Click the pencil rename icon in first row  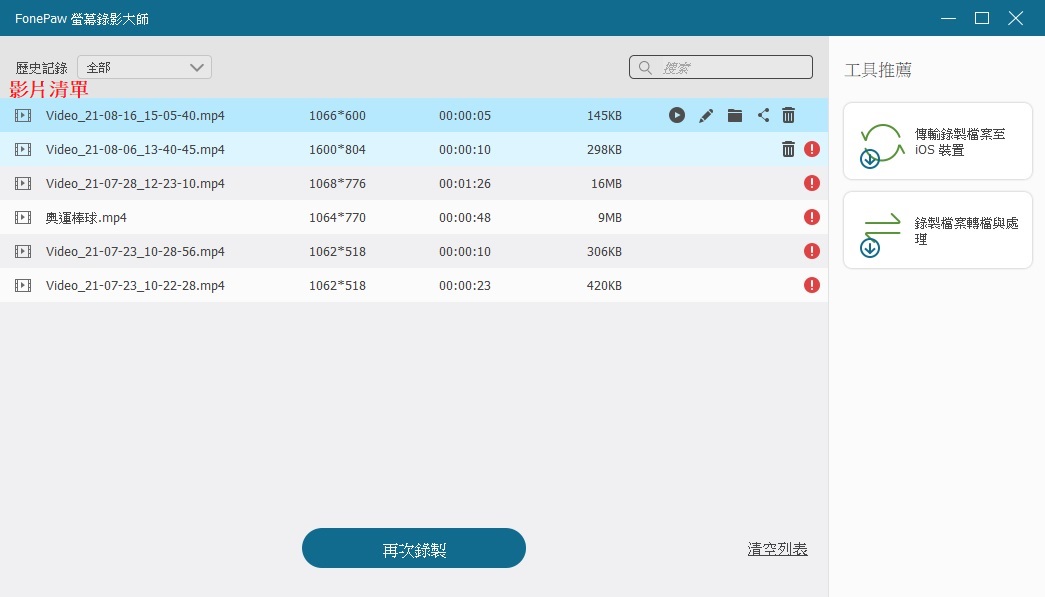click(x=706, y=116)
